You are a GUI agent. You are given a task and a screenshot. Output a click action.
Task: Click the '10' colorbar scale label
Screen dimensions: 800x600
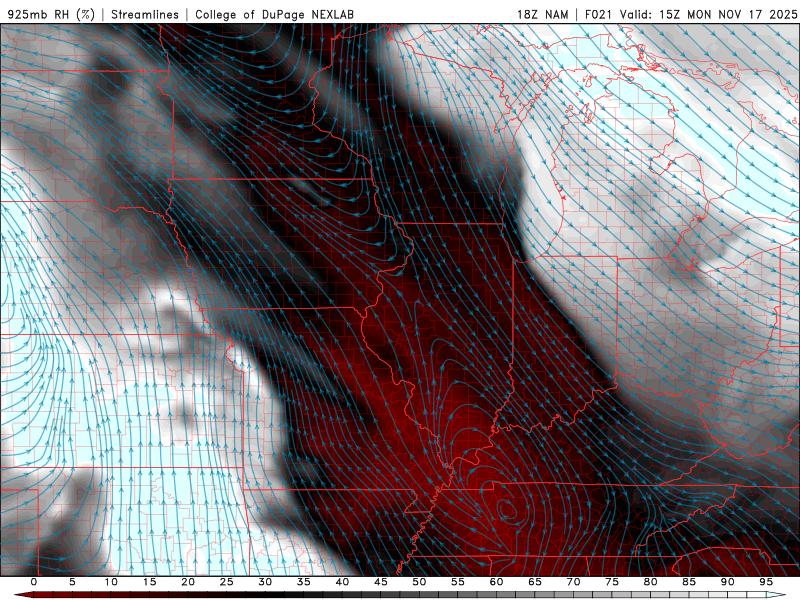[x=111, y=582]
